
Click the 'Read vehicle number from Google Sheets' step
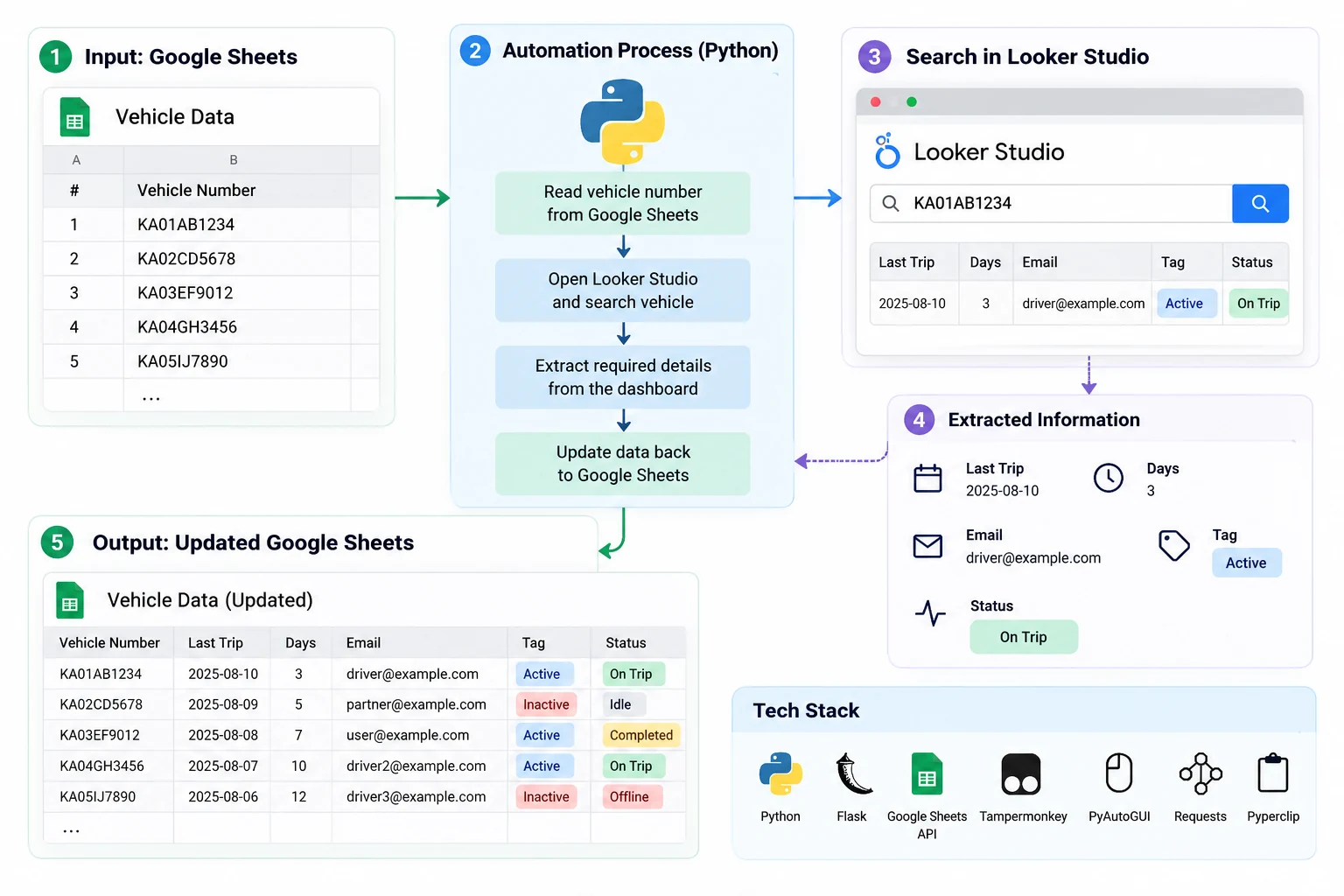[x=623, y=203]
